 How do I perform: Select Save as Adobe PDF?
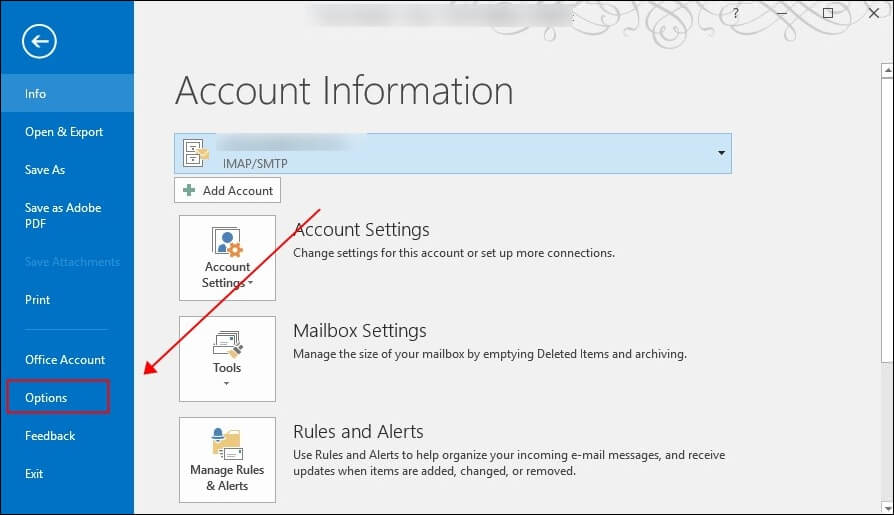click(x=63, y=216)
